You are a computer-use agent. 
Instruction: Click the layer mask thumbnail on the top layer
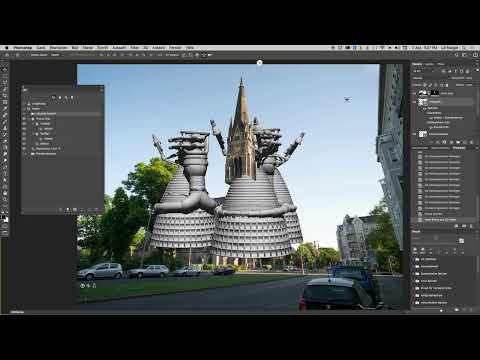pos(434,93)
